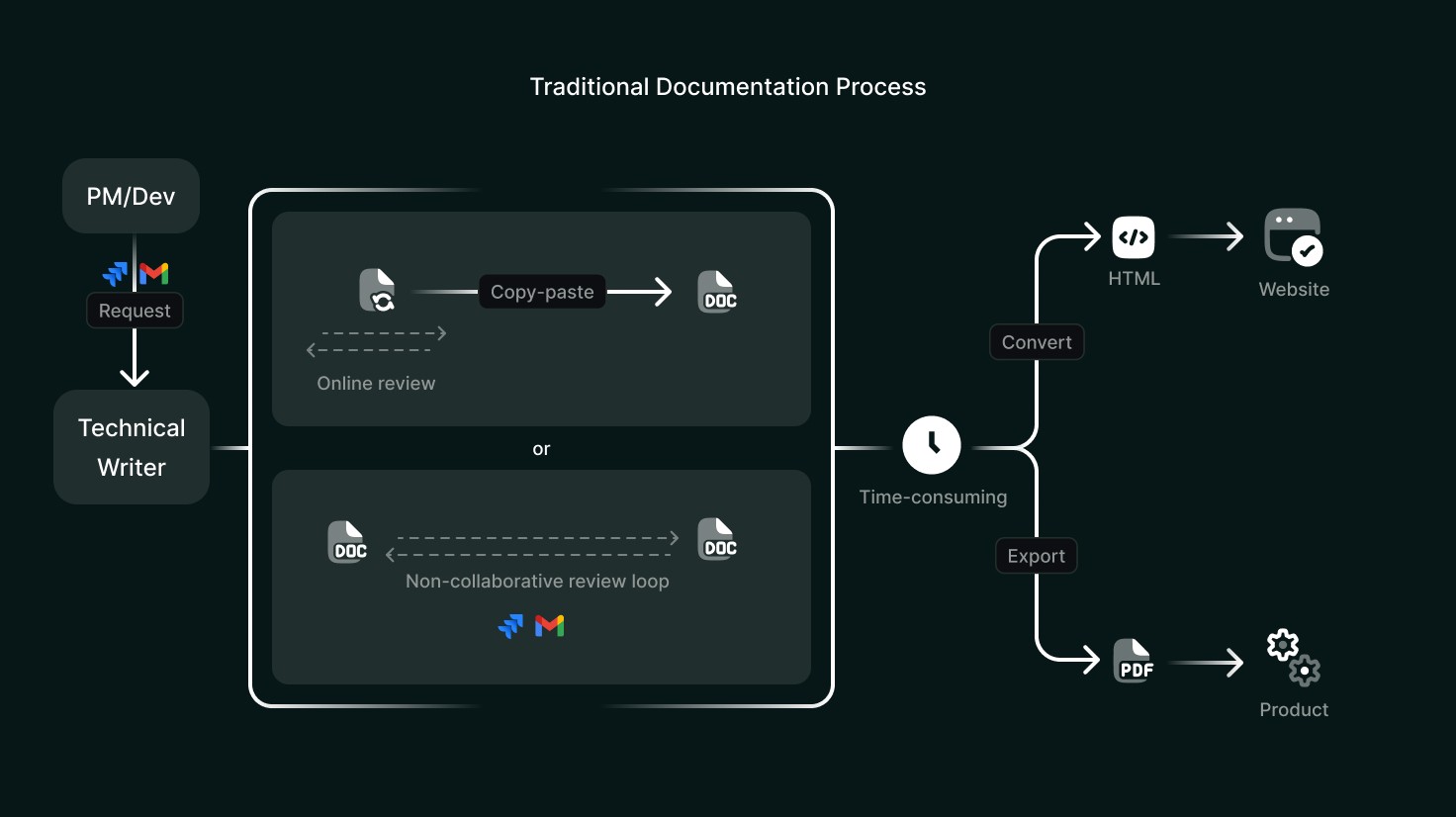Image resolution: width=1456 pixels, height=817 pixels.
Task: Click the down arrow below Request
Action: pos(135,358)
